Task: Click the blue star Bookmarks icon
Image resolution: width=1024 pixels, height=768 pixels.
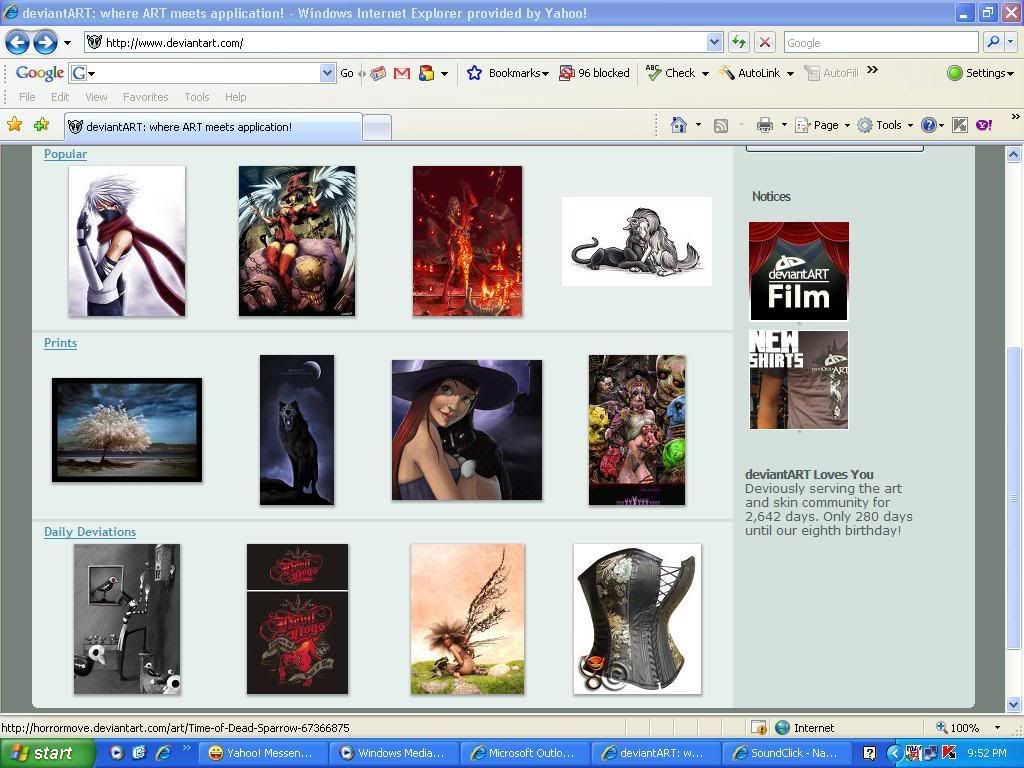Action: [x=474, y=73]
